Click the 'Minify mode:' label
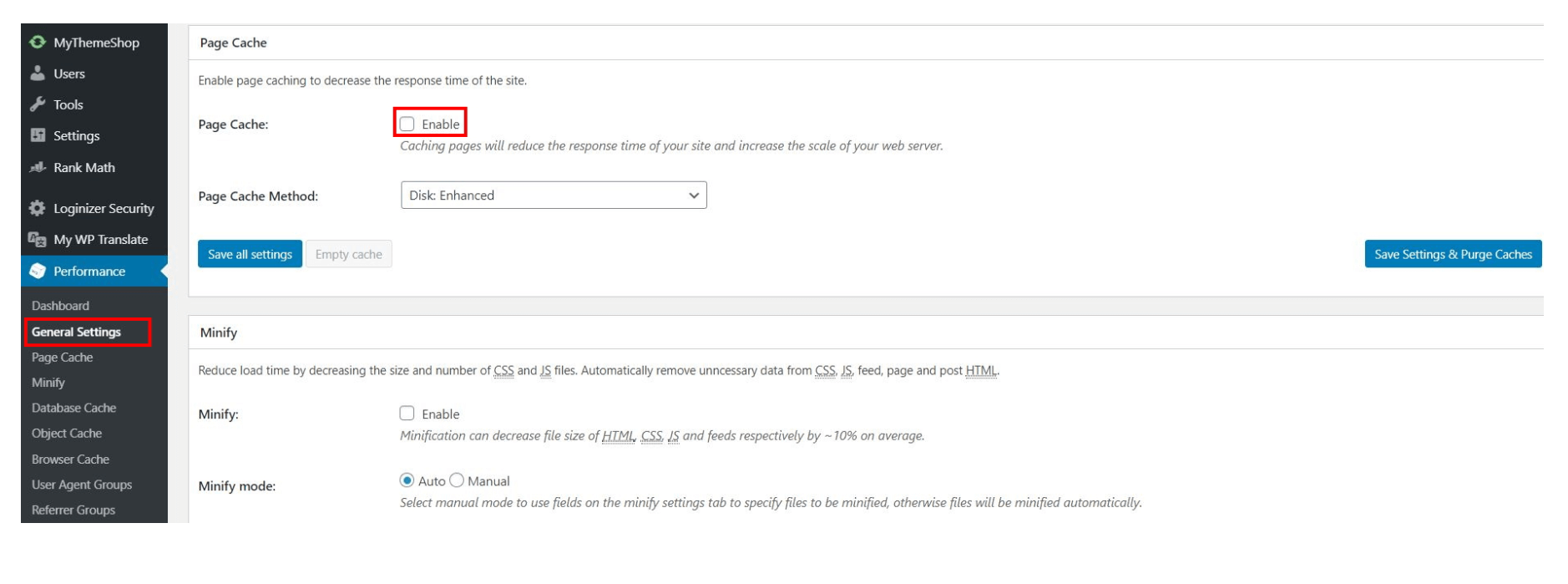The height and width of the screenshot is (584, 1568). point(236,486)
